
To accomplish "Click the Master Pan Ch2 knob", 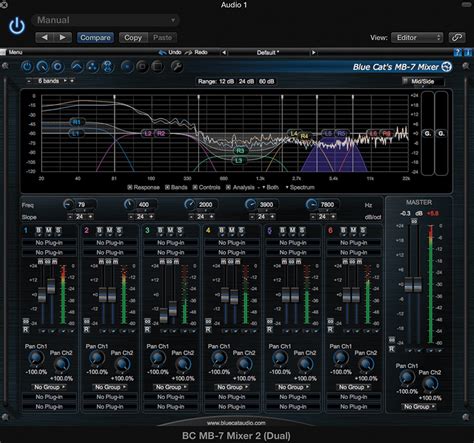I will click(430, 384).
